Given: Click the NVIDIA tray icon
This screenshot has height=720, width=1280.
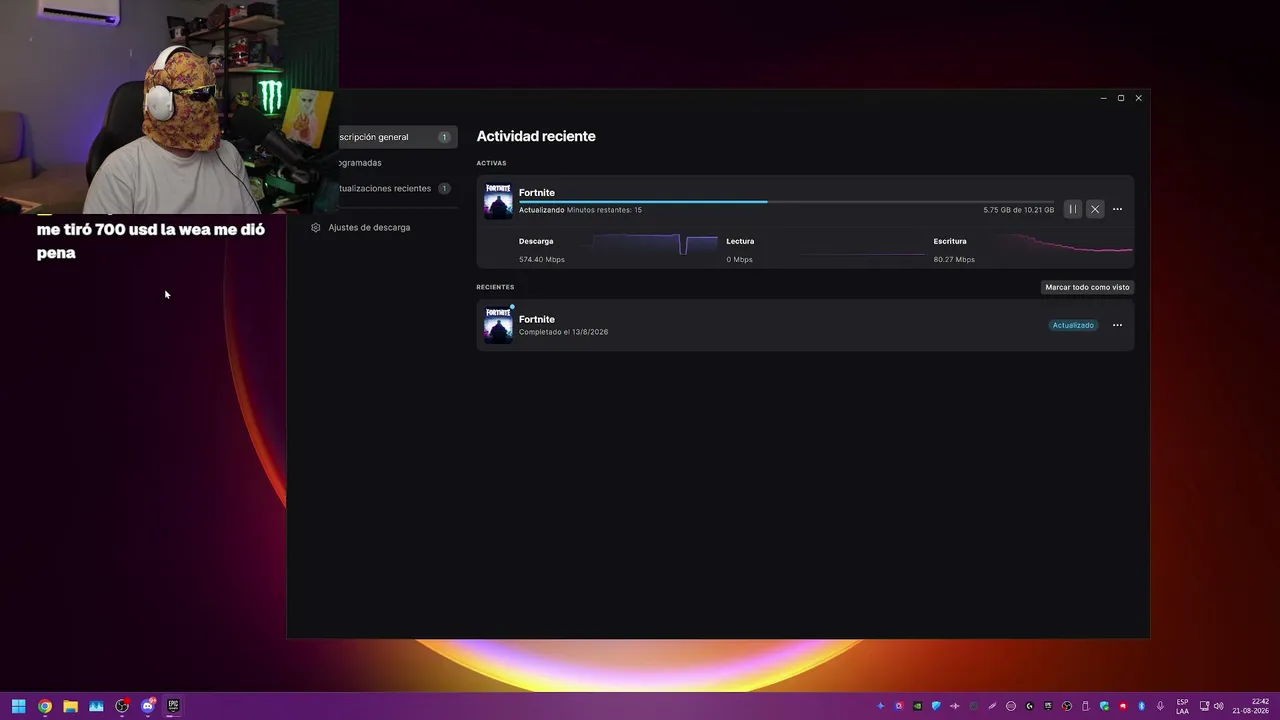Looking at the screenshot, I should (917, 706).
